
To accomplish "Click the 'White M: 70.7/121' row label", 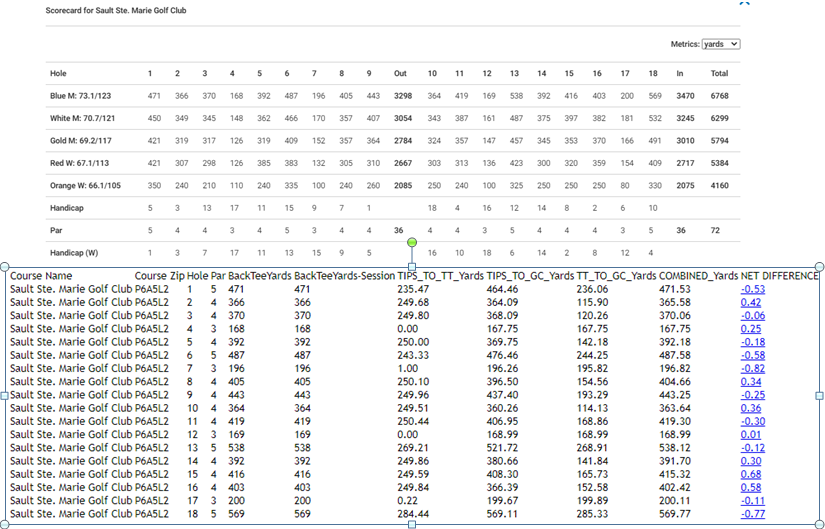I will [83, 118].
